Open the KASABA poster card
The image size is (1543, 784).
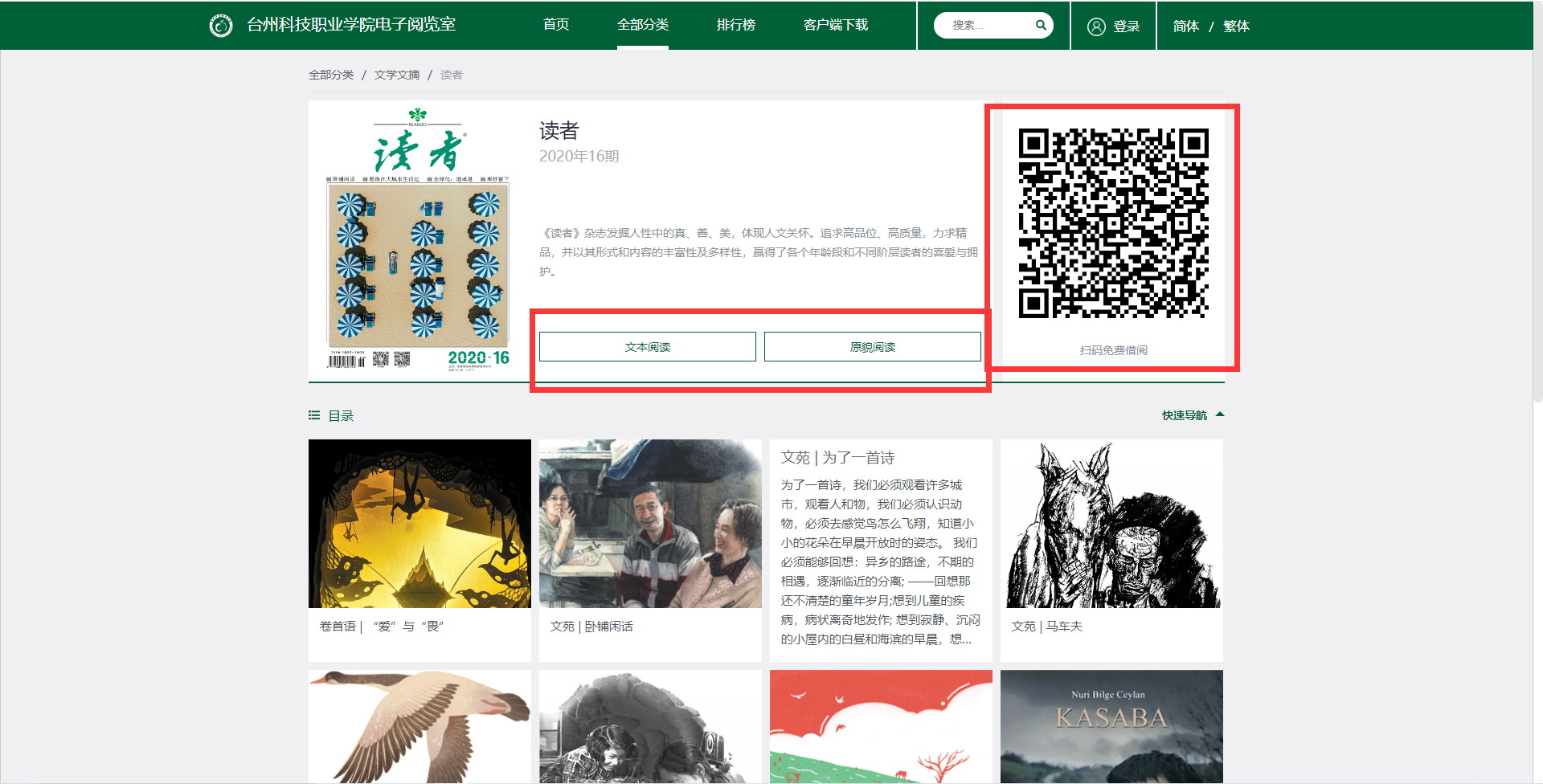coord(1111,726)
